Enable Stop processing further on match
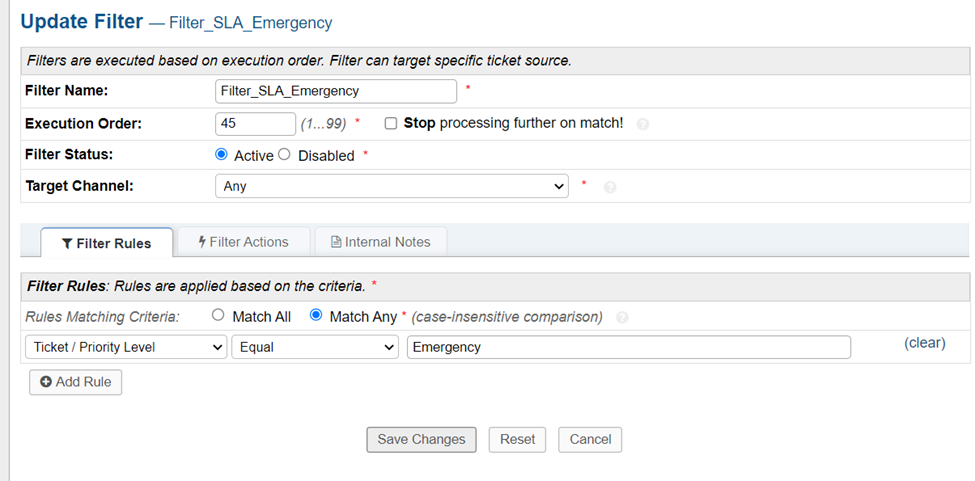Image resolution: width=975 pixels, height=481 pixels. [x=391, y=123]
